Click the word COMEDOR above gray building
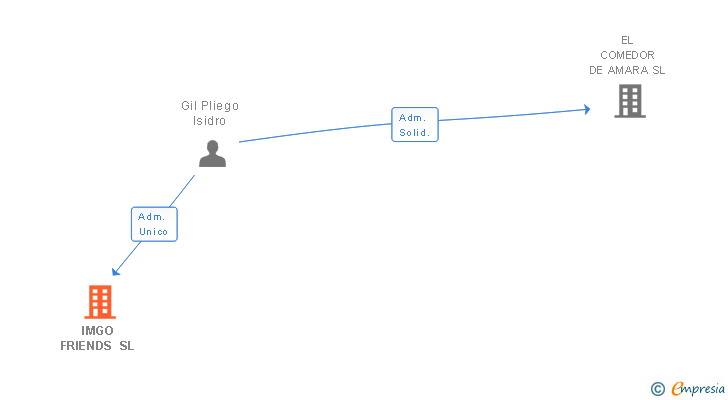The height and width of the screenshot is (400, 728). pos(627,55)
